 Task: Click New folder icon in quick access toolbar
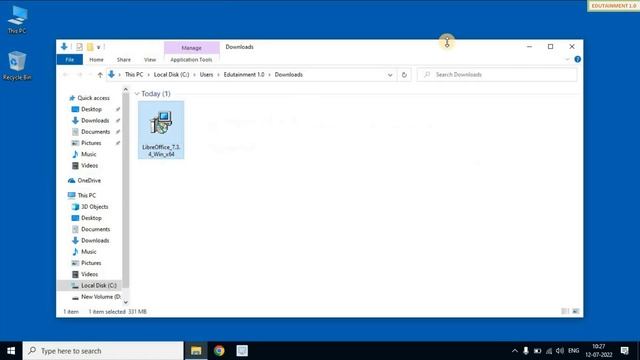pos(90,47)
